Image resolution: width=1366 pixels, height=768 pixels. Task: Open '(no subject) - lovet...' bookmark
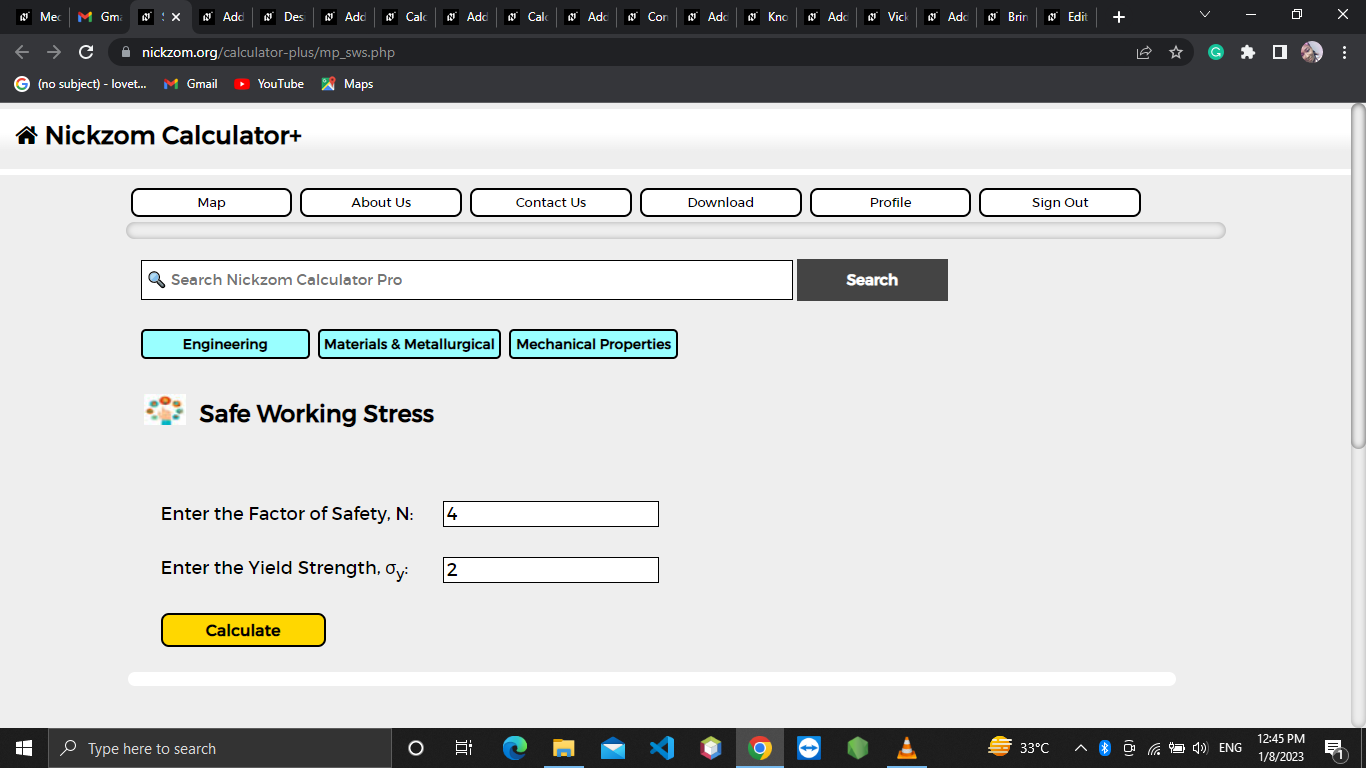click(80, 84)
